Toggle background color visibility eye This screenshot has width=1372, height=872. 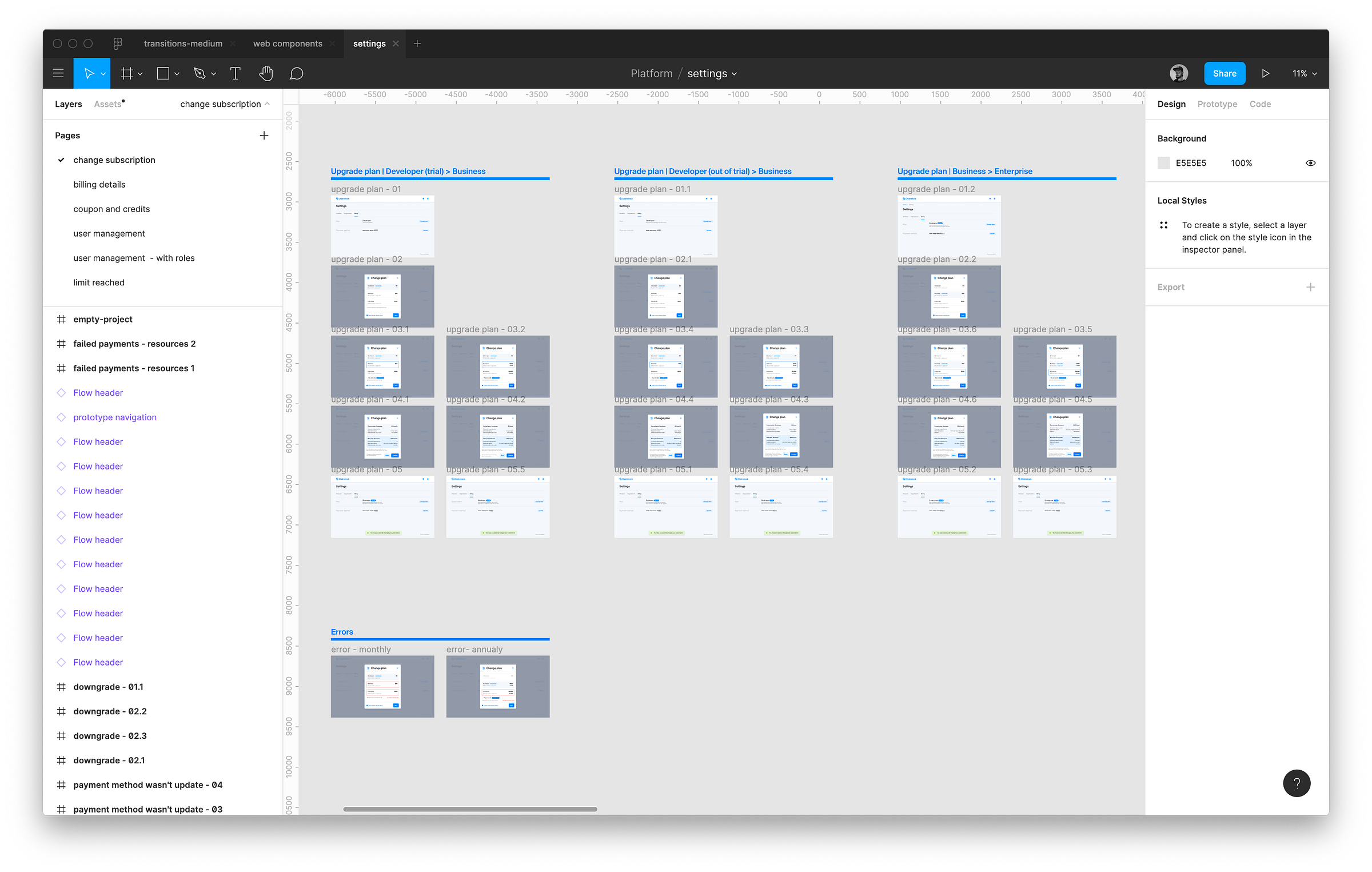pos(1310,163)
